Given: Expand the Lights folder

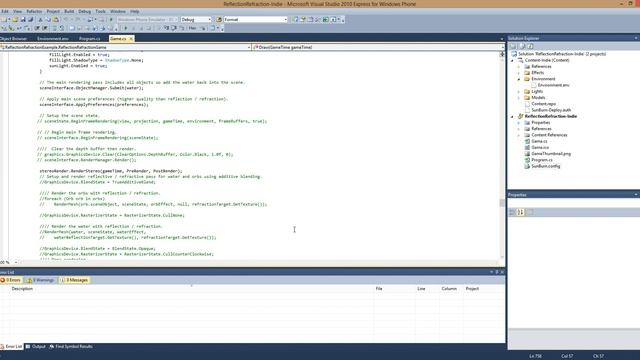Looking at the screenshot, I should [x=519, y=91].
